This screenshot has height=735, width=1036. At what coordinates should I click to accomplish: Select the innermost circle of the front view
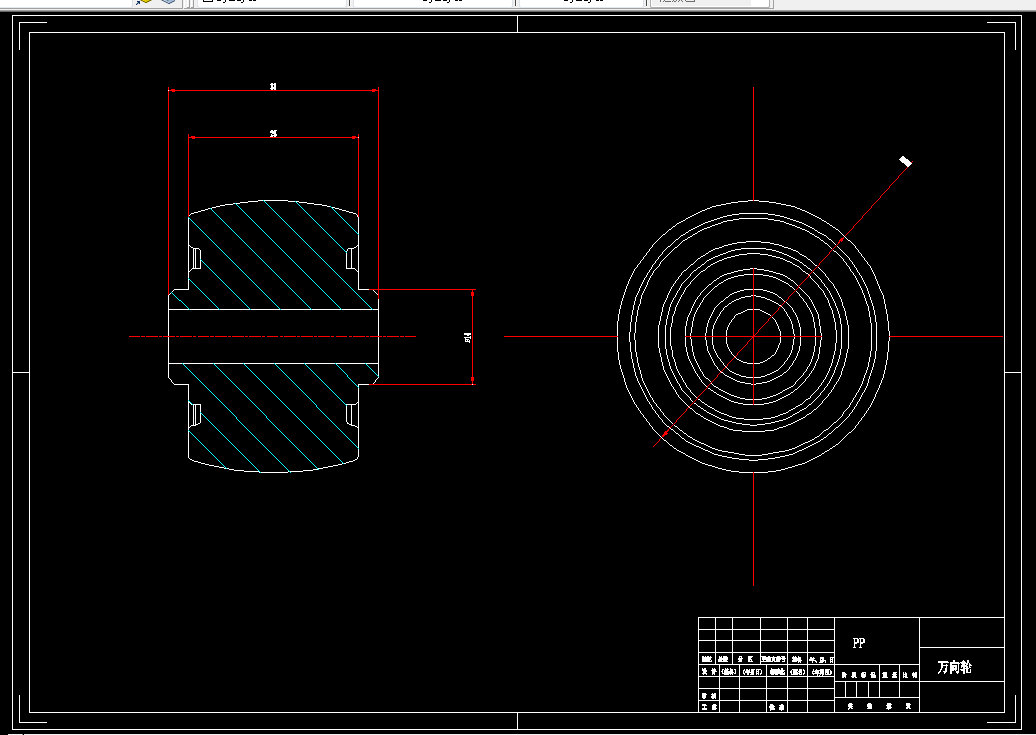click(753, 336)
